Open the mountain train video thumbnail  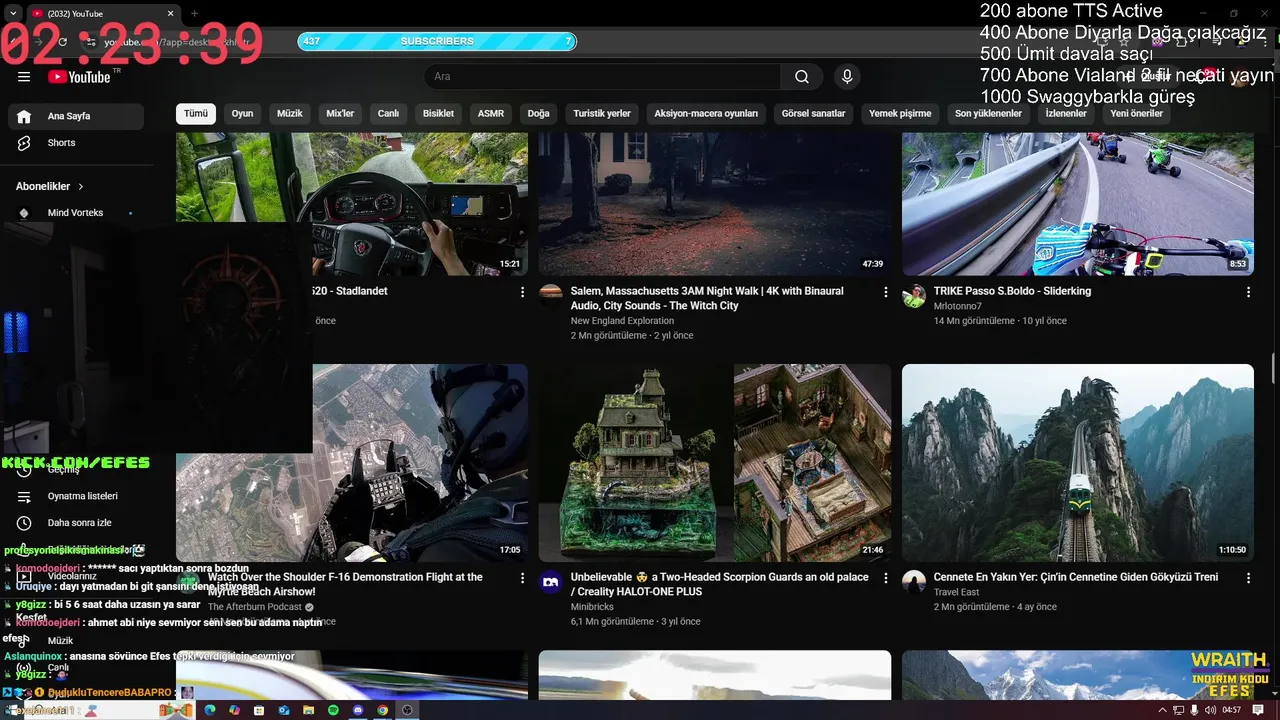pos(1078,463)
